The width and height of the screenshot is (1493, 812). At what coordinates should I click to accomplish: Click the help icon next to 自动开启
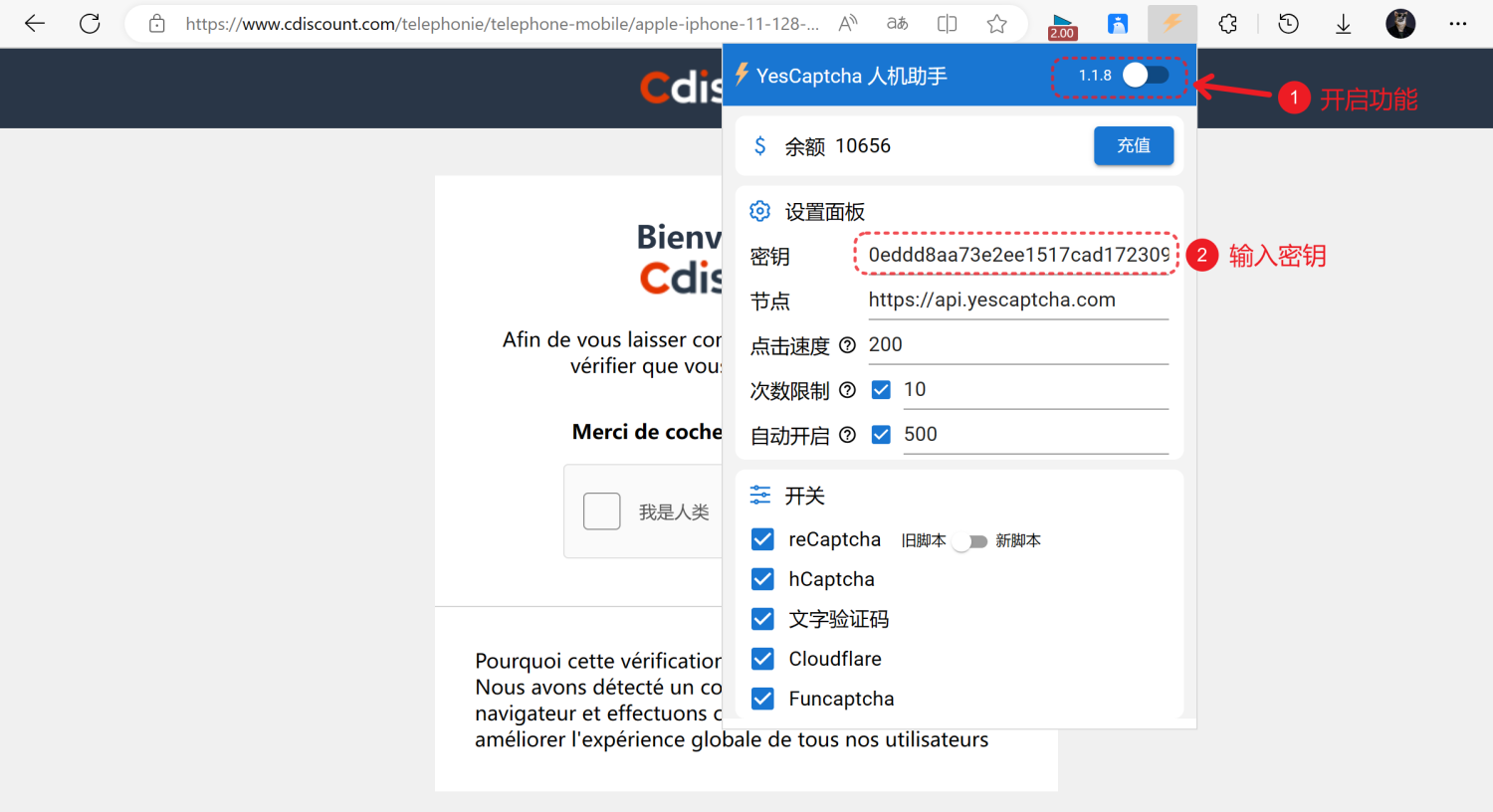click(x=847, y=435)
